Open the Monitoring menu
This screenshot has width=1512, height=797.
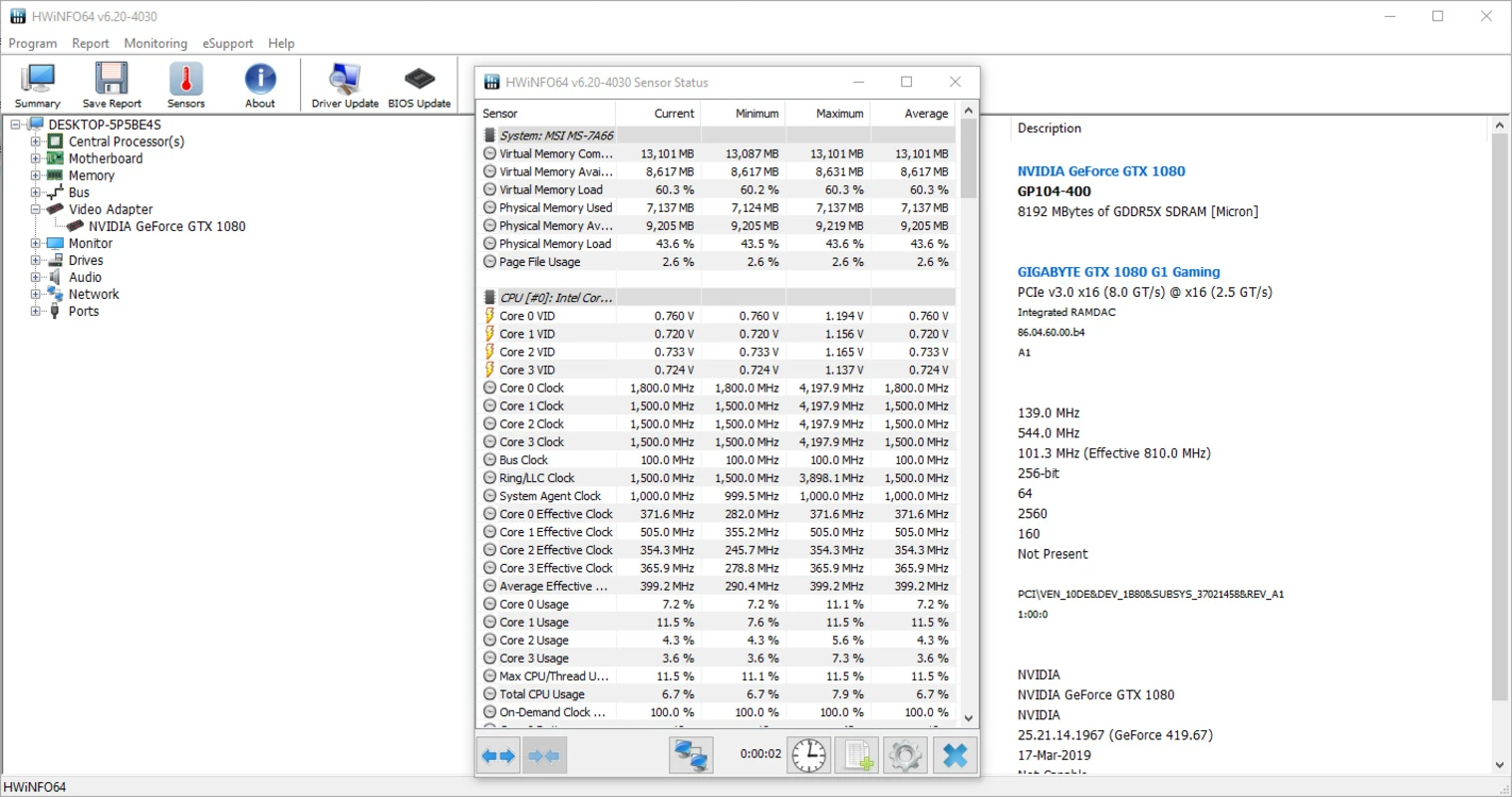coord(155,43)
